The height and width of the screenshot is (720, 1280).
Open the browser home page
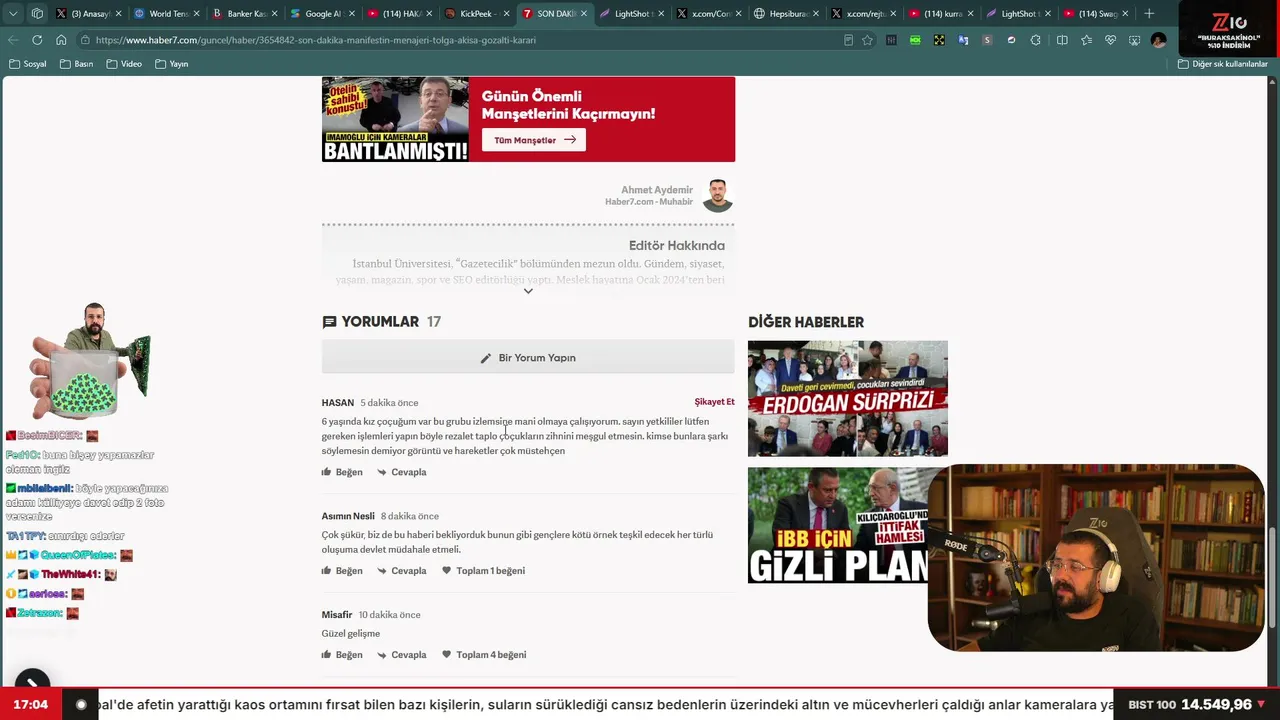[x=61, y=40]
